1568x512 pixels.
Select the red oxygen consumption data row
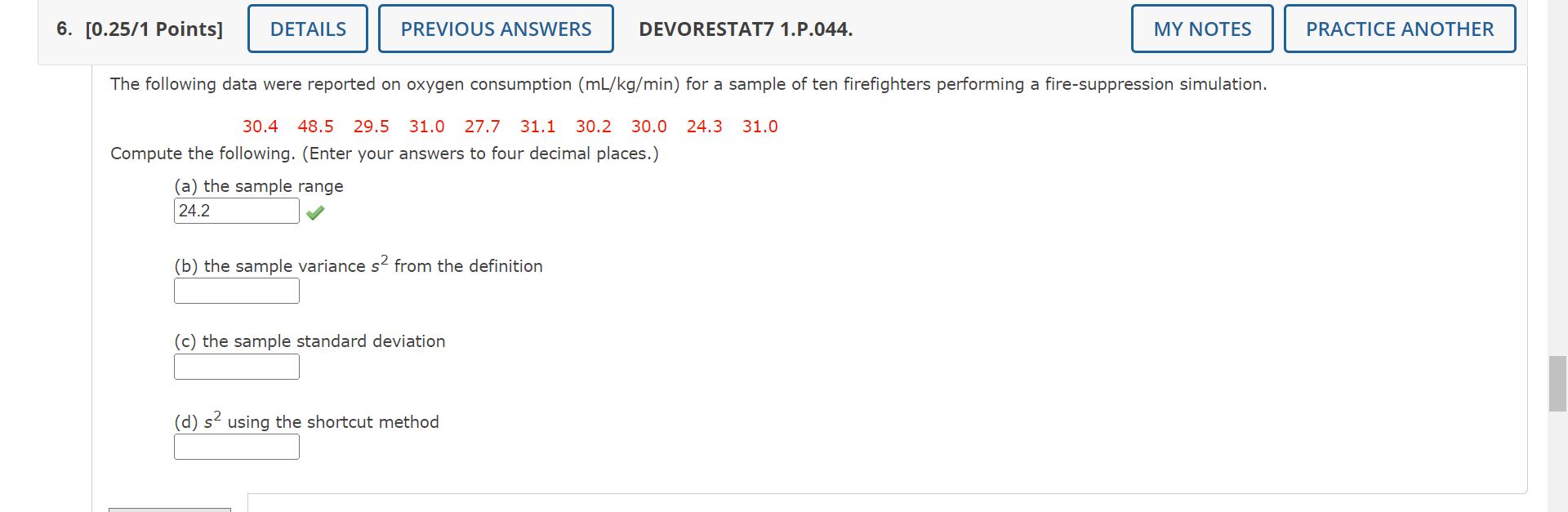pos(510,127)
